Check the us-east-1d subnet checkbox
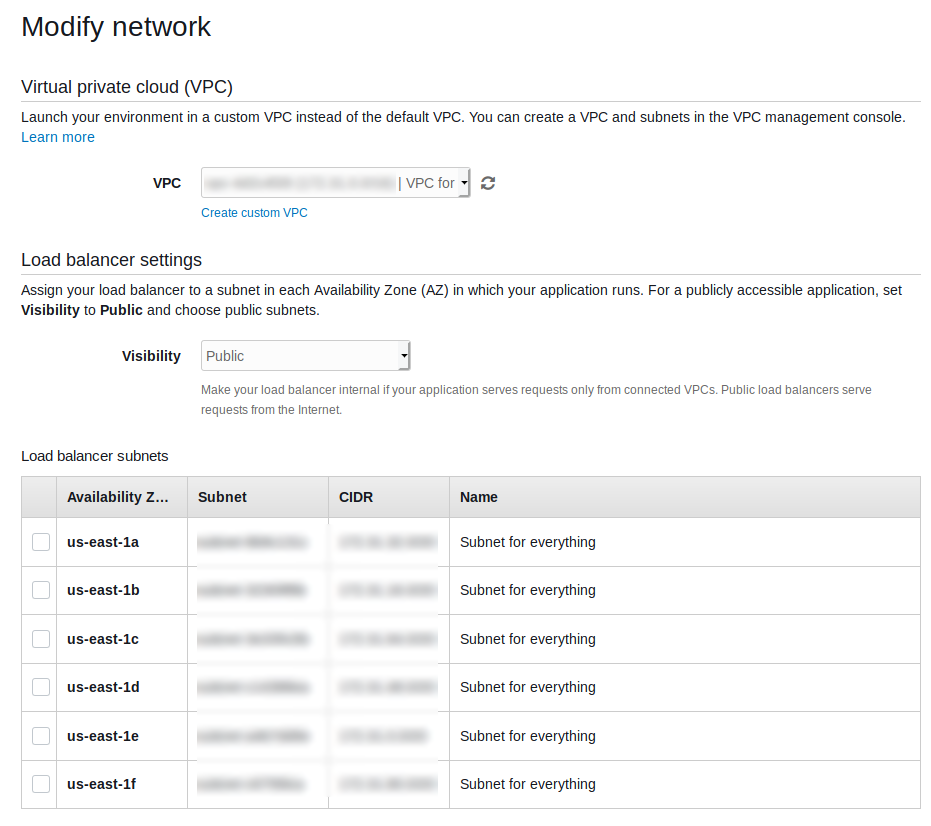 coord(40,687)
